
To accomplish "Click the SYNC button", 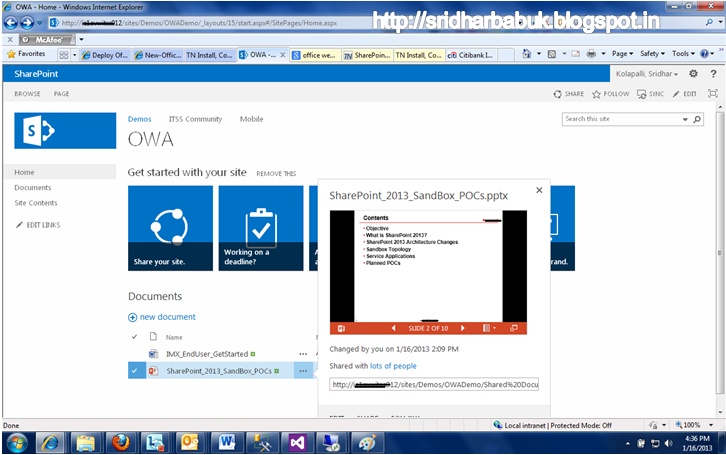I will tap(651, 94).
